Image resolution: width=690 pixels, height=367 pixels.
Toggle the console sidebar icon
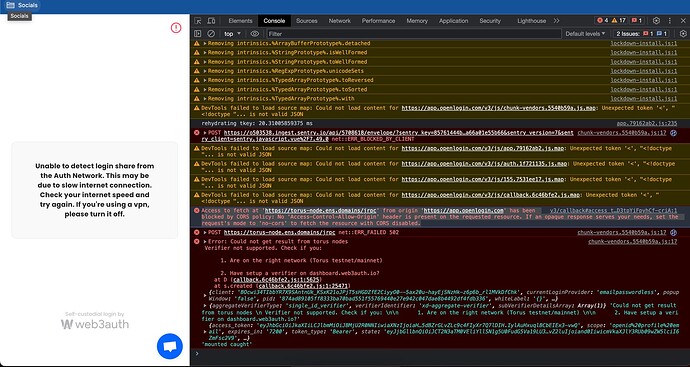tap(198, 33)
